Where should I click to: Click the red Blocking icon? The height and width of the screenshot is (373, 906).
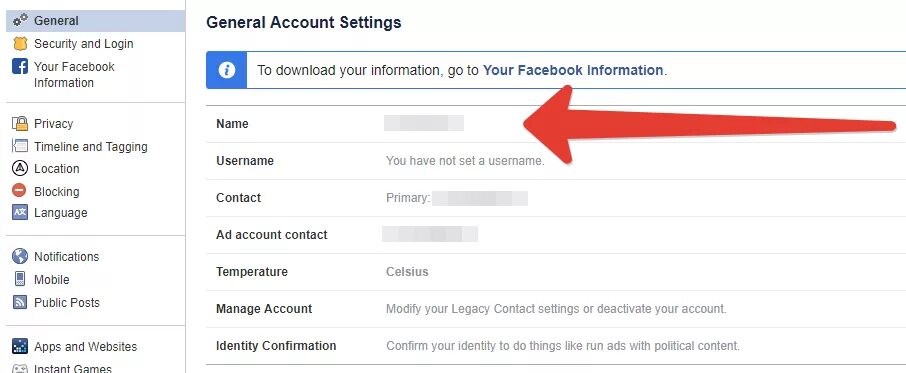20,191
